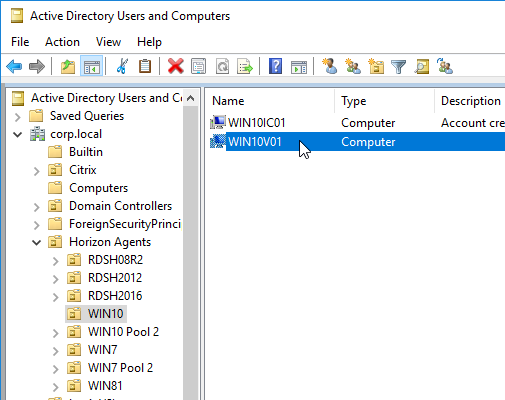Screen dimensions: 505x400
Task: Sort by the Type column header
Action: [384, 101]
